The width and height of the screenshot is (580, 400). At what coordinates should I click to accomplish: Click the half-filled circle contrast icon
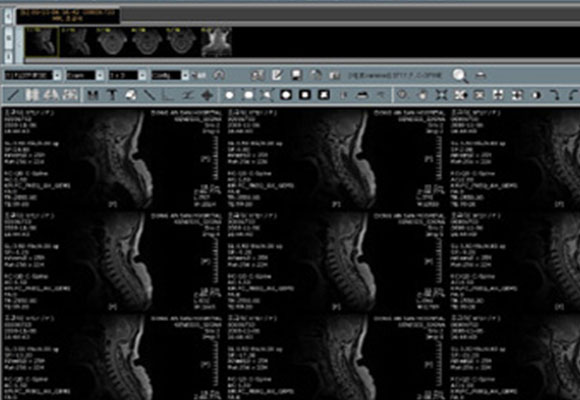coord(536,95)
